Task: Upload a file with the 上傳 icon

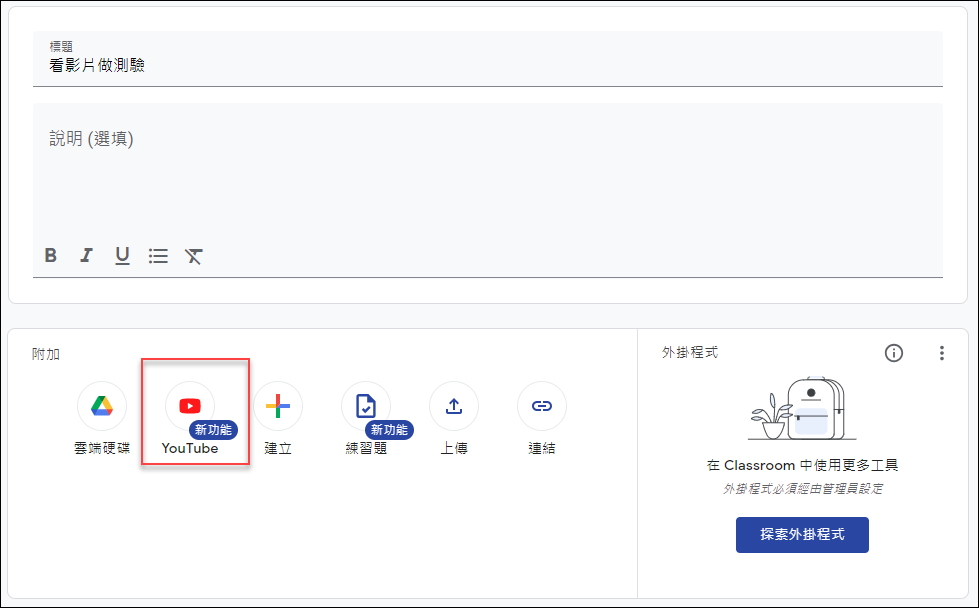Action: (x=454, y=406)
